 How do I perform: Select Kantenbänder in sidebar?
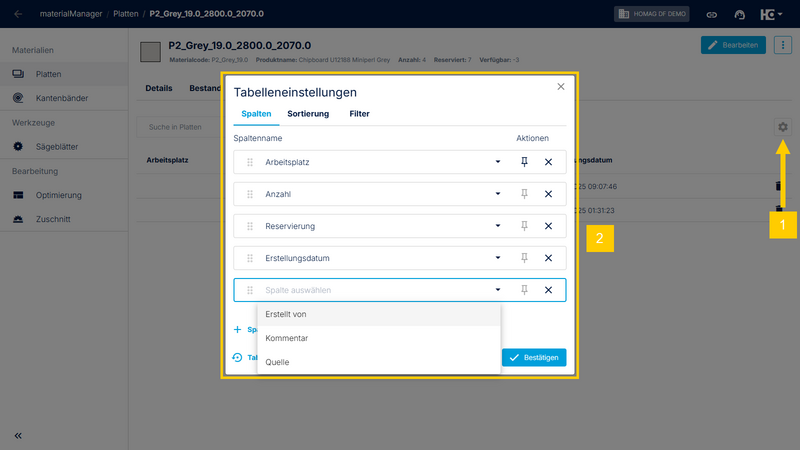[64, 98]
